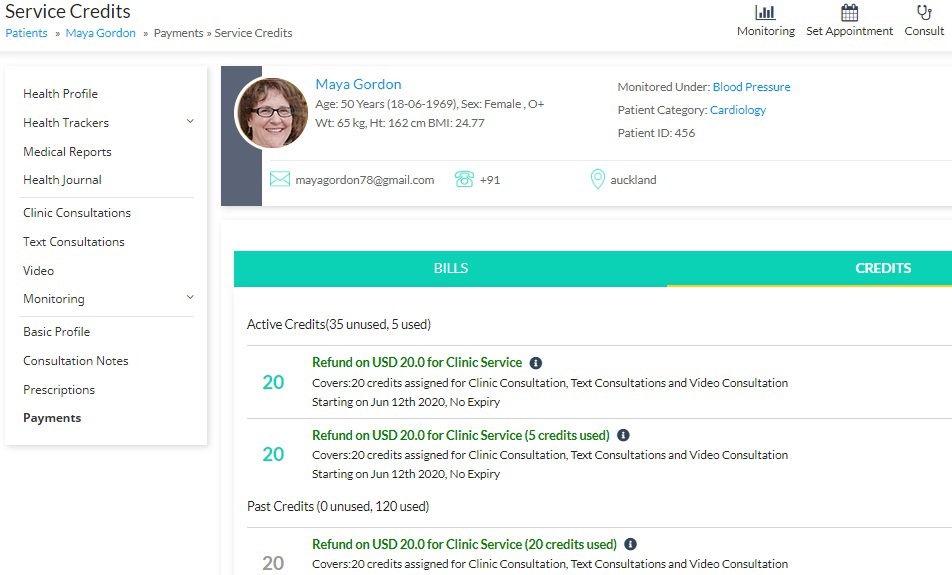
Task: Open first Refund on USD 20.0 for Clinic Service
Action: (x=416, y=362)
